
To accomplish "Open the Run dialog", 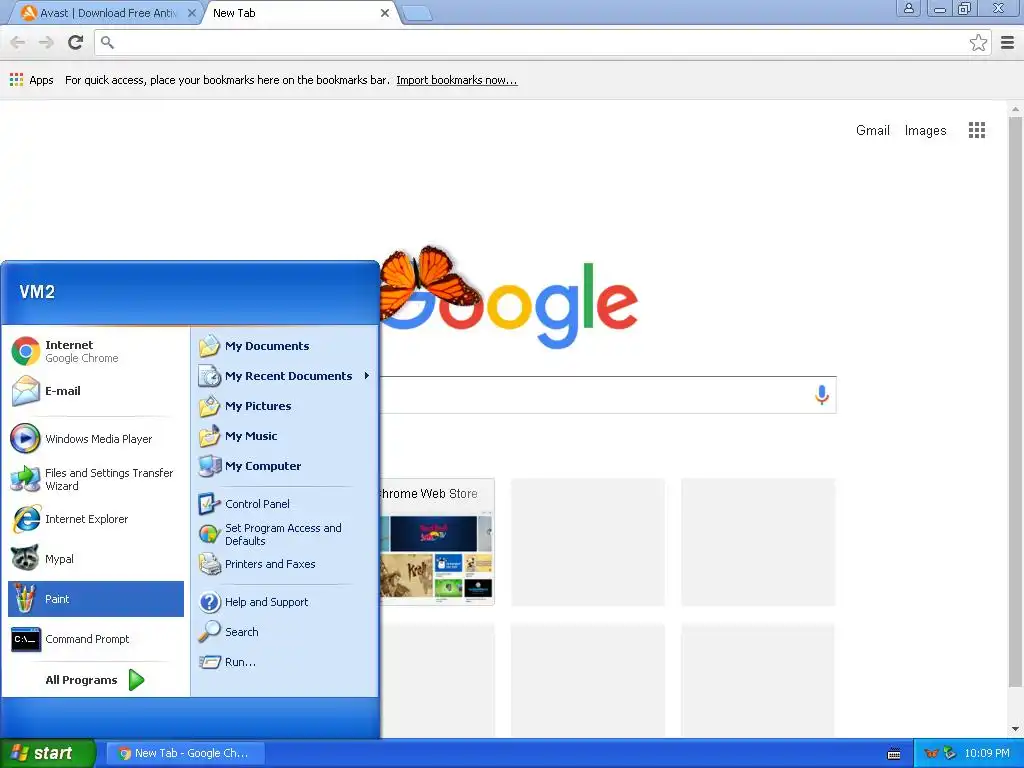I will coord(284,662).
